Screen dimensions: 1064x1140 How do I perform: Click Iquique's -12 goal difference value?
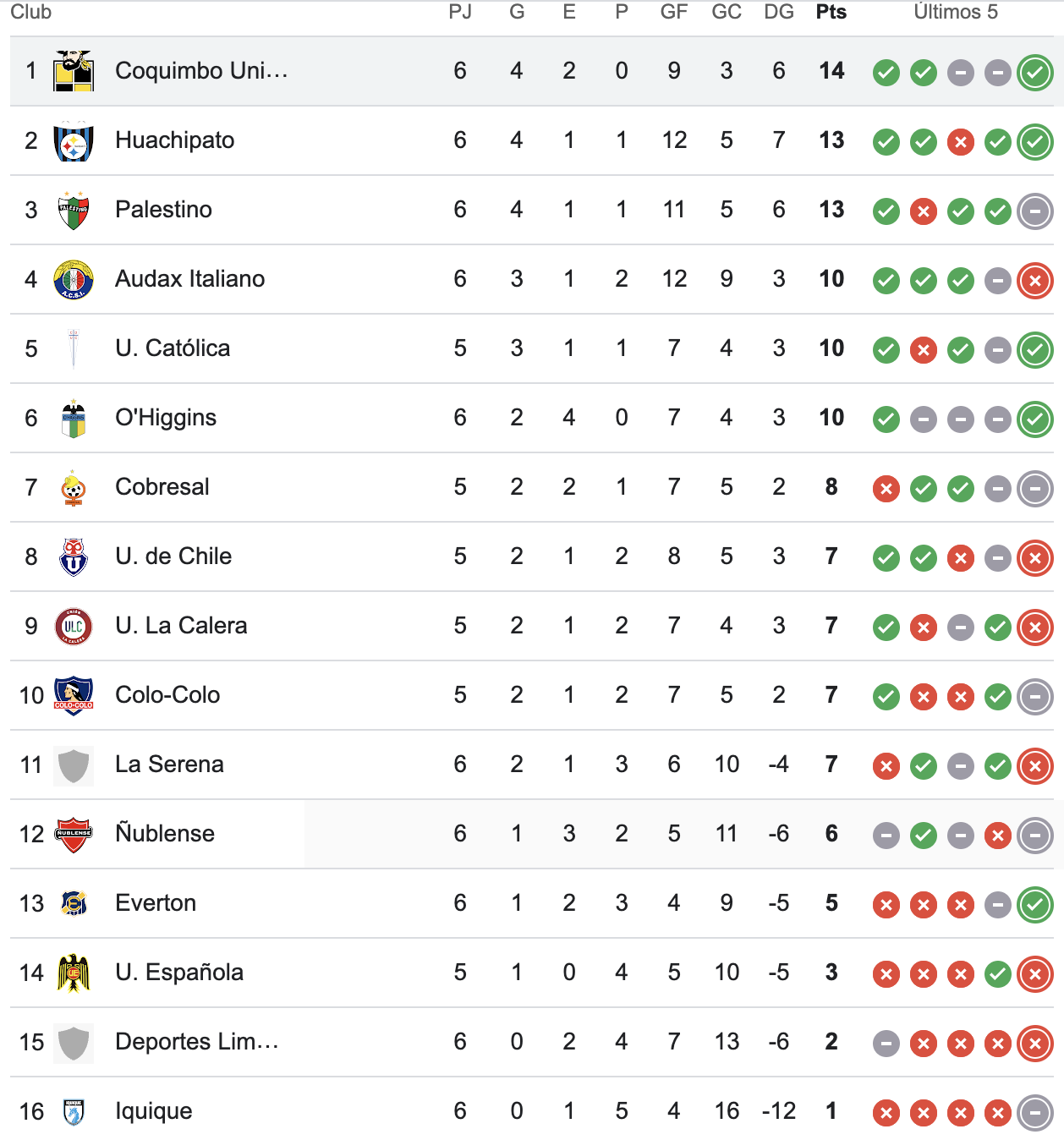779,1111
